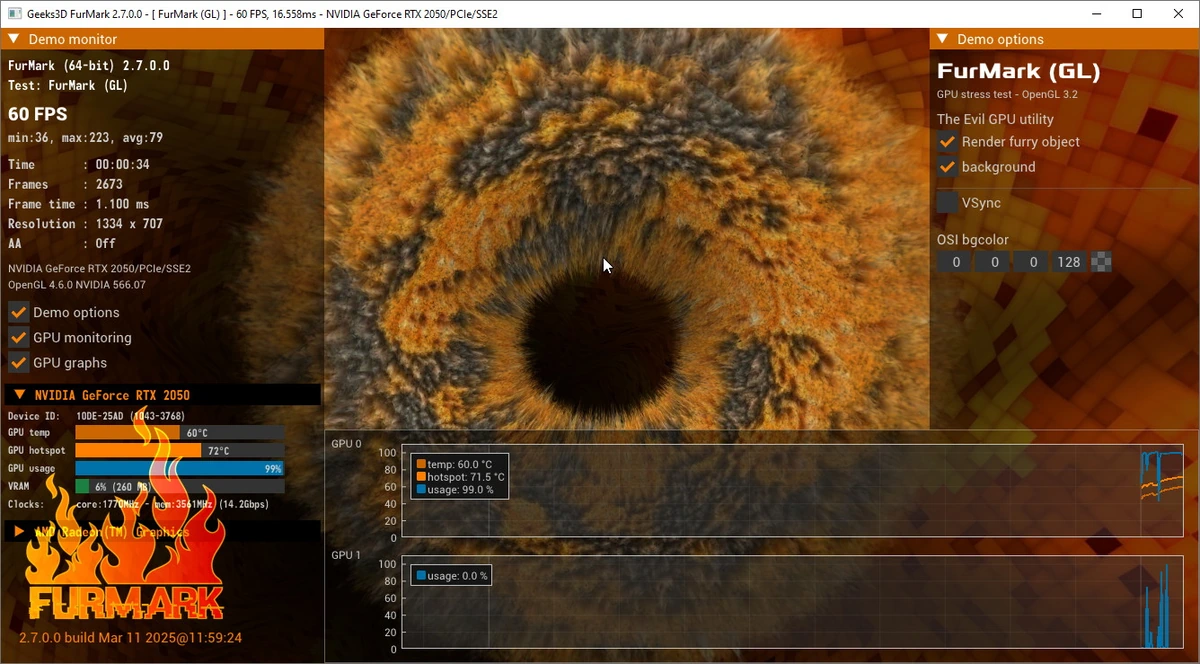Click the GPU usage bar showing 99%

[180, 469]
